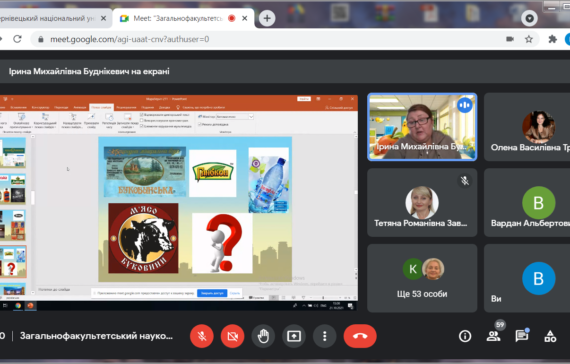Screen dimensions: 570x364
Task: Click the 'Ірина Михайлівна Буднікевич на екрані' banner
Action: pyautogui.click(x=89, y=71)
